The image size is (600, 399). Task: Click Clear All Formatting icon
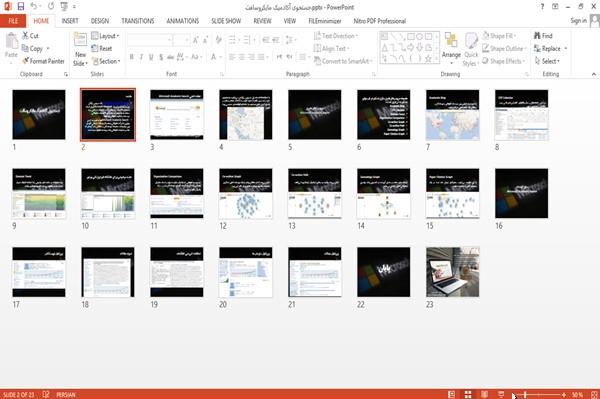tap(218, 40)
